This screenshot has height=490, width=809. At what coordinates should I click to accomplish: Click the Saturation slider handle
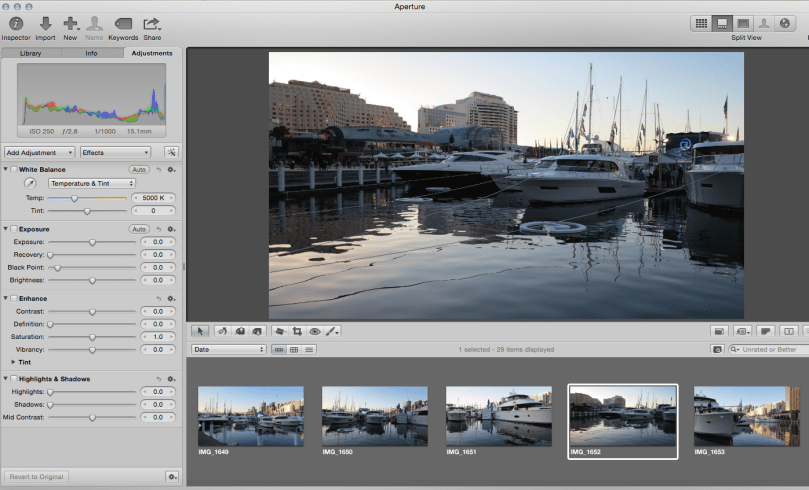click(92, 337)
